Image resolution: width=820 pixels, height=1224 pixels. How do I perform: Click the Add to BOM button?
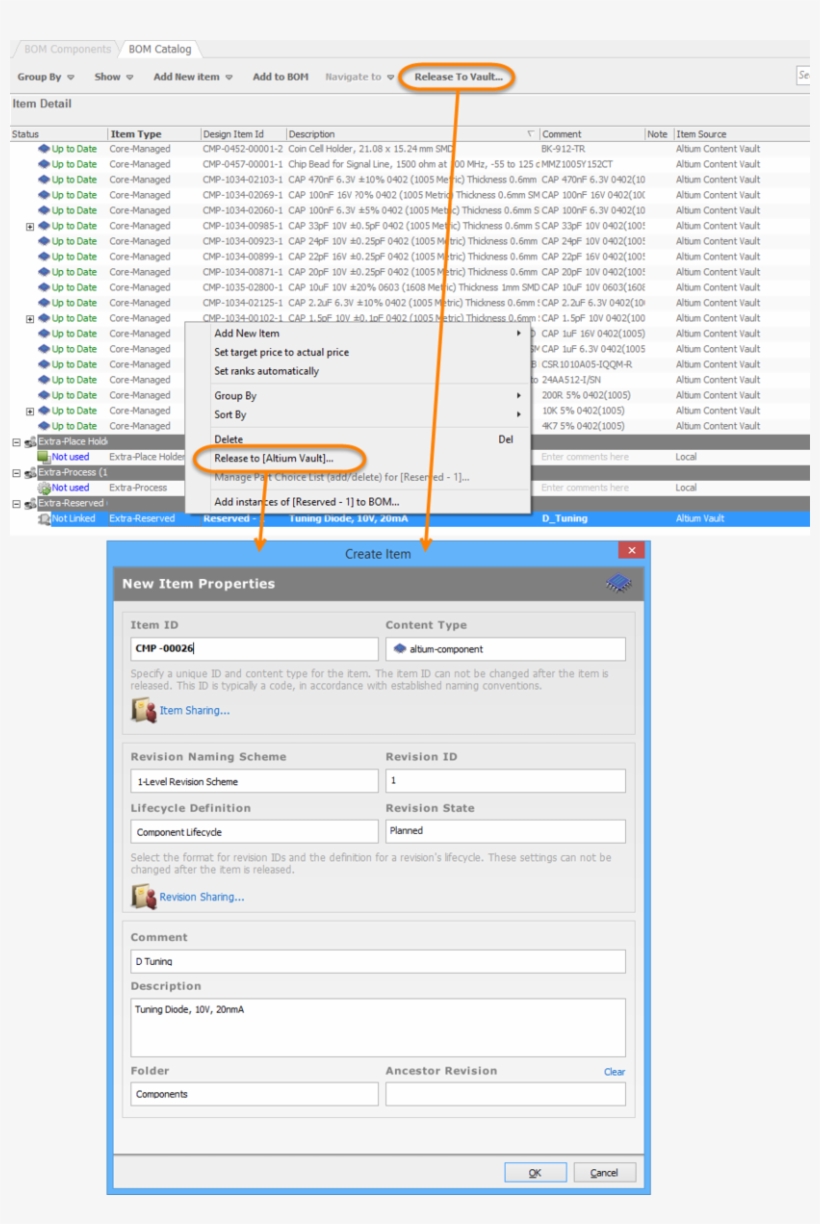pyautogui.click(x=280, y=77)
